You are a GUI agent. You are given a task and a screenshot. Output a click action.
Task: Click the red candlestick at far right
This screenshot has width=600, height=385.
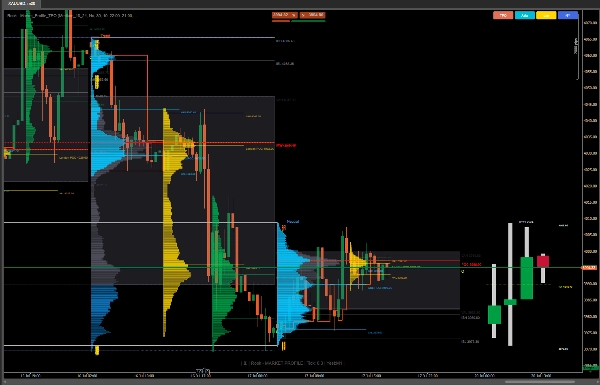click(x=543, y=261)
